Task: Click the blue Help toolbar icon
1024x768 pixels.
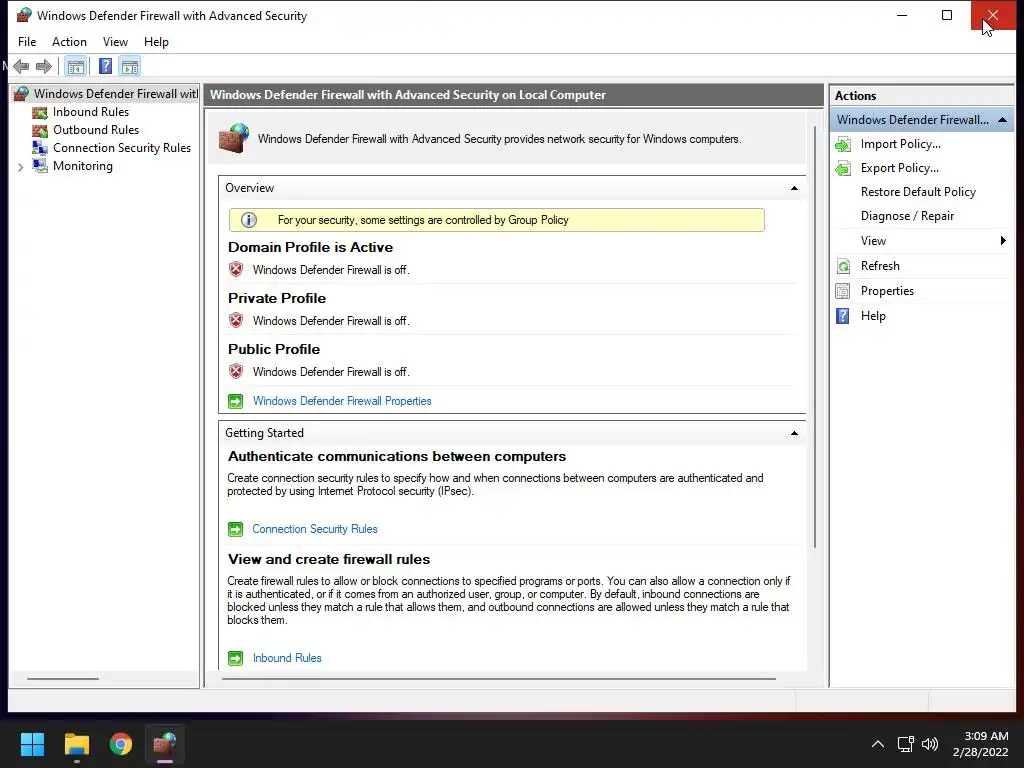Action: click(x=105, y=66)
